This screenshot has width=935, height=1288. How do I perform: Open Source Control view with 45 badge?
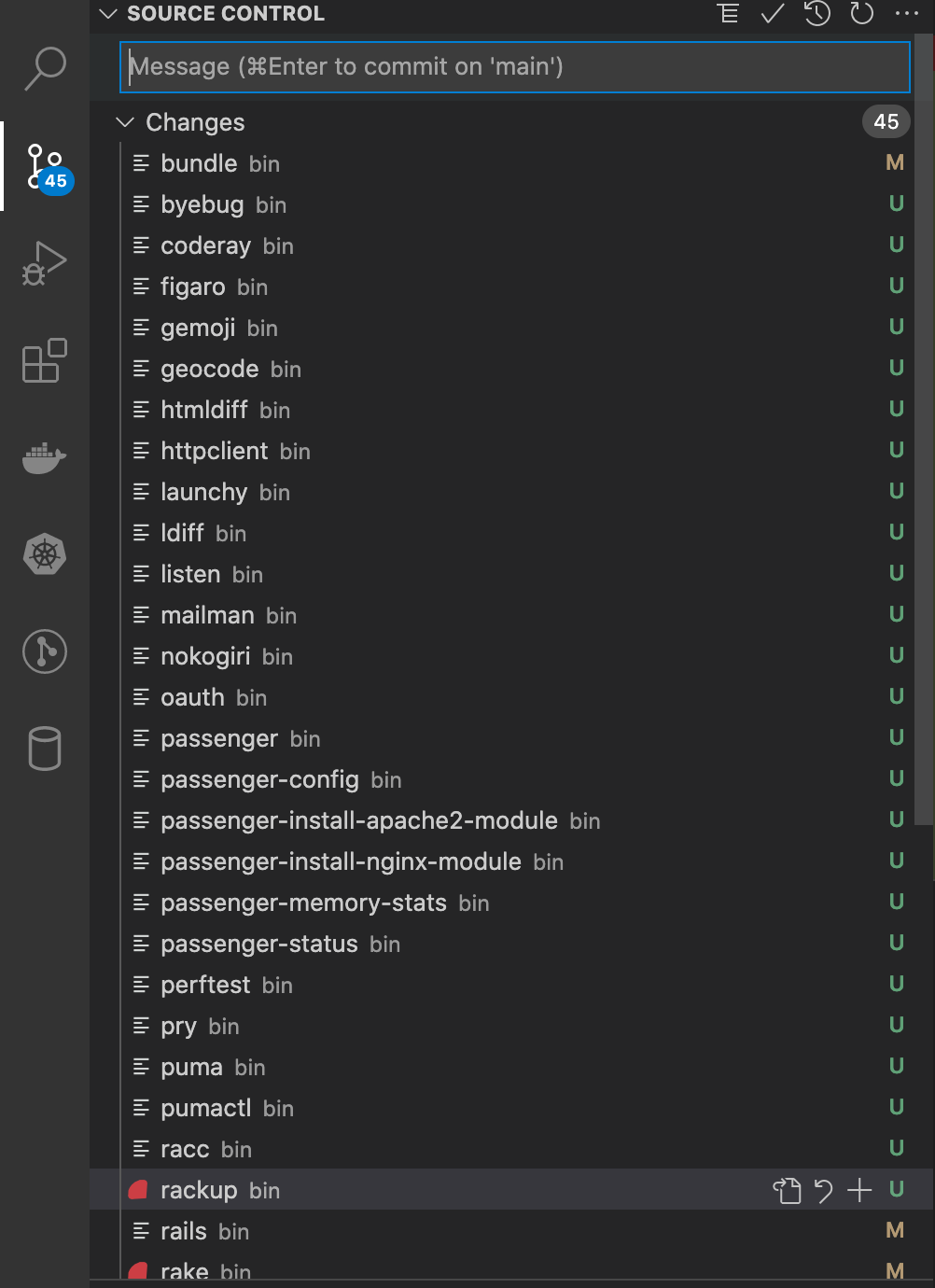click(45, 167)
